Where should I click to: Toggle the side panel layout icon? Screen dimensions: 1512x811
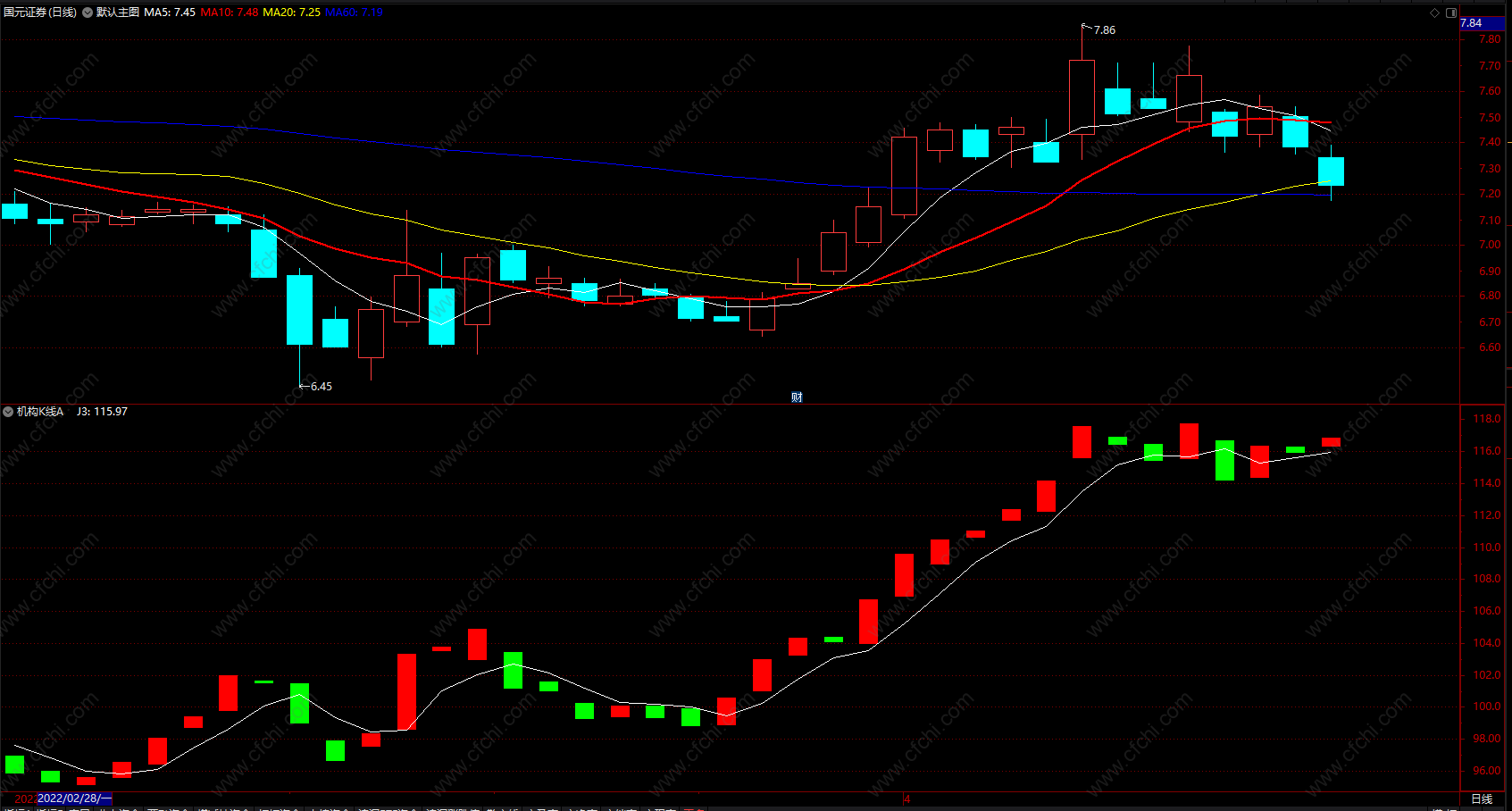pyautogui.click(x=1451, y=13)
